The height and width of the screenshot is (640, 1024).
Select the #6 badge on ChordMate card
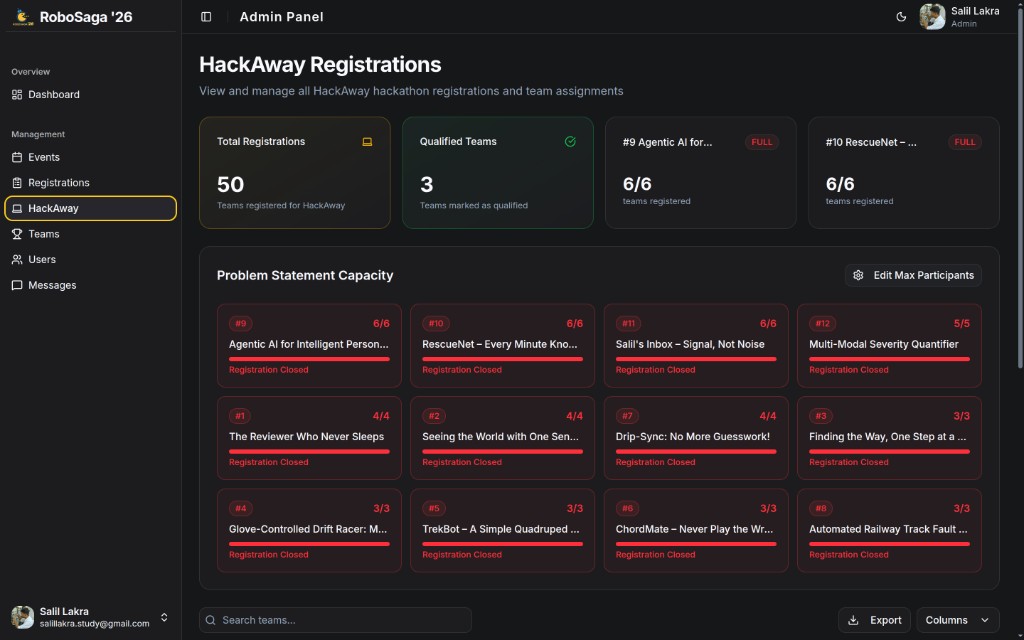628,509
